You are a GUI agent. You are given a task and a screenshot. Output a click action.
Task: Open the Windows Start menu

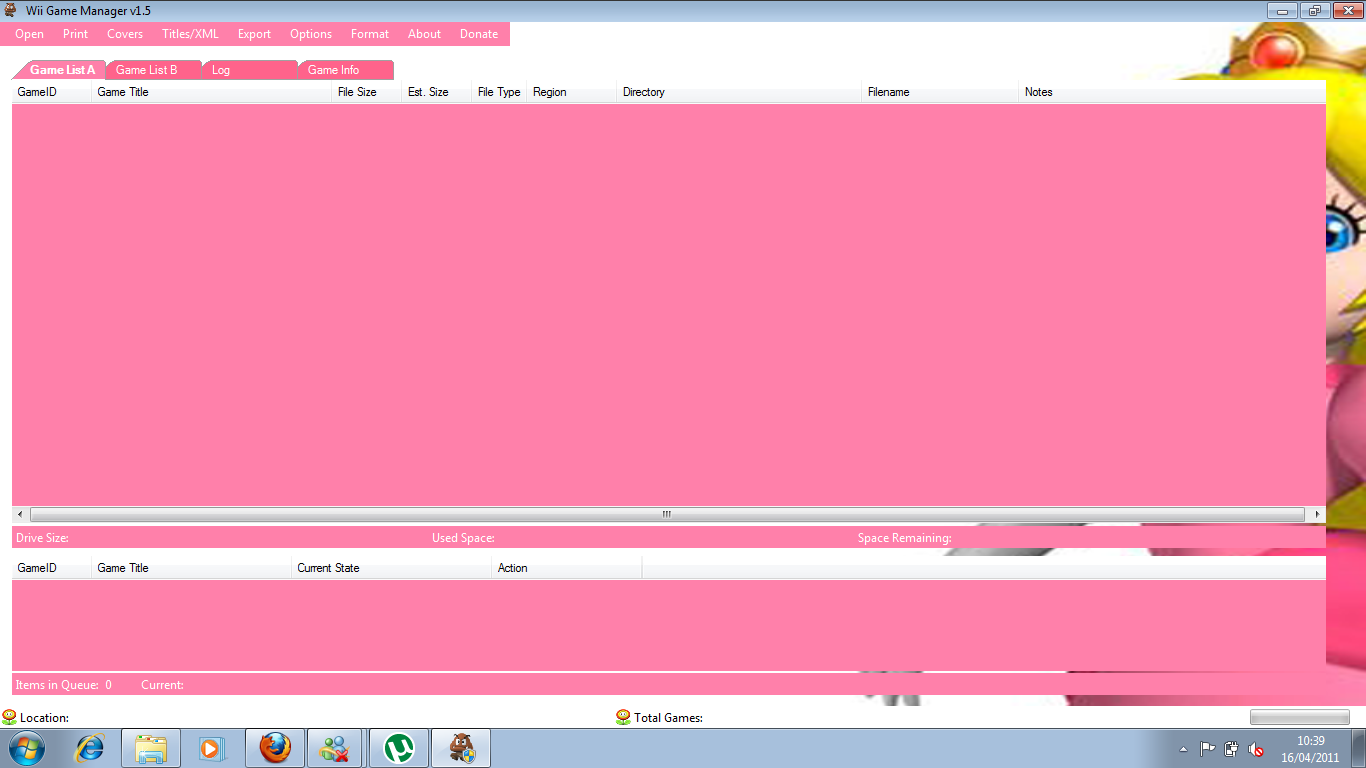point(27,748)
